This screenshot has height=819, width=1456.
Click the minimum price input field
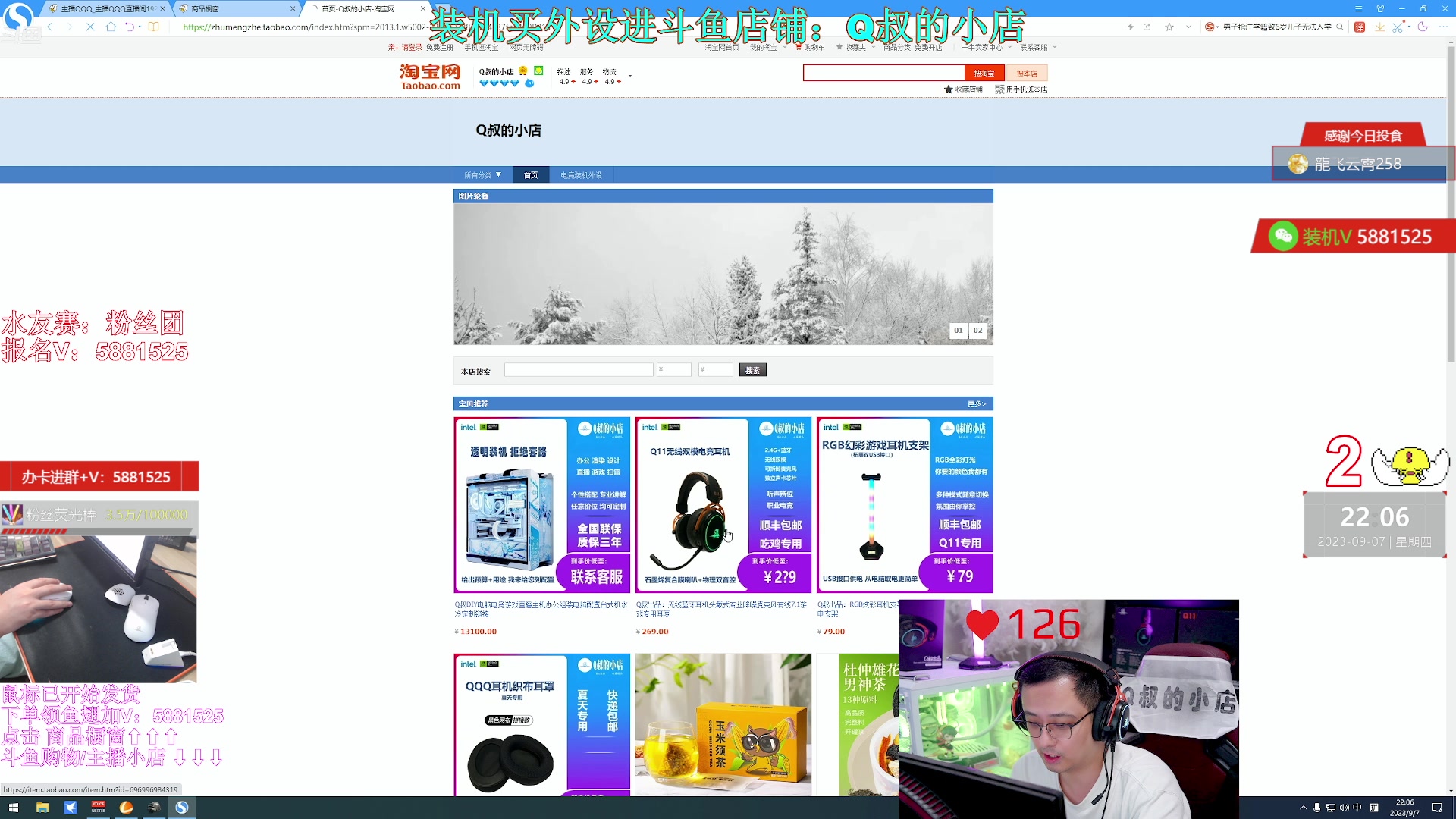point(674,370)
